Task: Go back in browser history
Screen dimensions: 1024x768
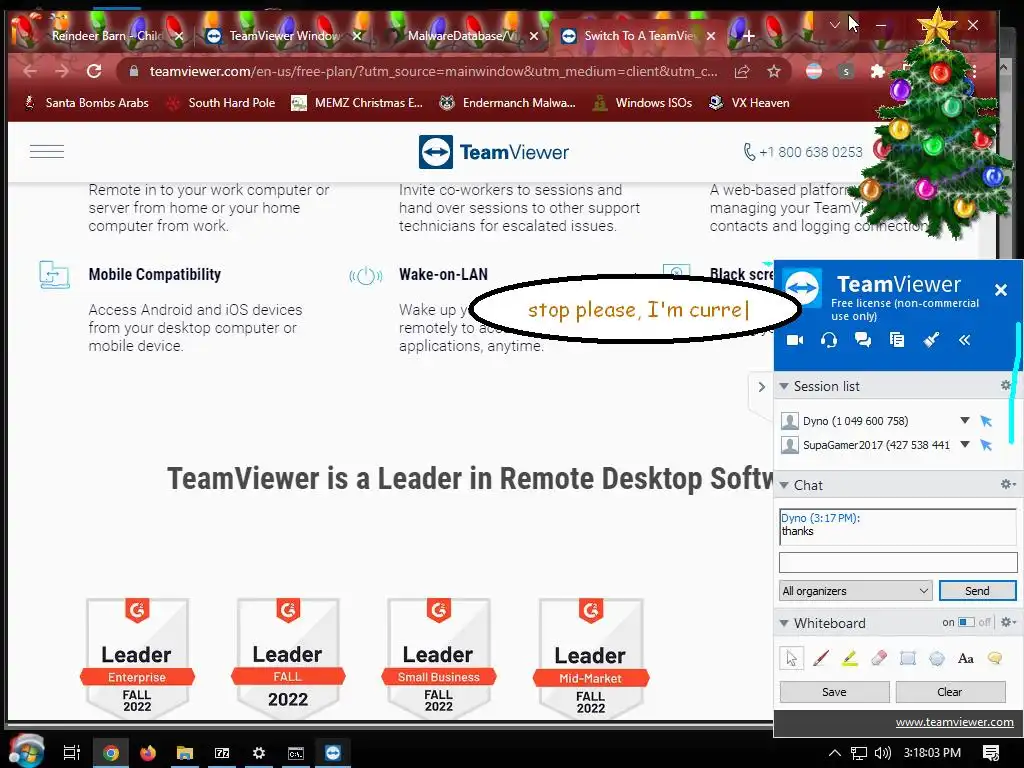Action: (30, 71)
